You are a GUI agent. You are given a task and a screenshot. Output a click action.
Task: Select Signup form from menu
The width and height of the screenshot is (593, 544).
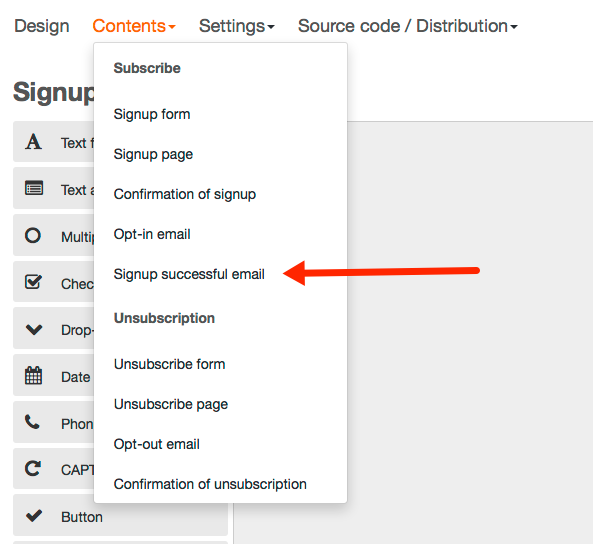152,114
